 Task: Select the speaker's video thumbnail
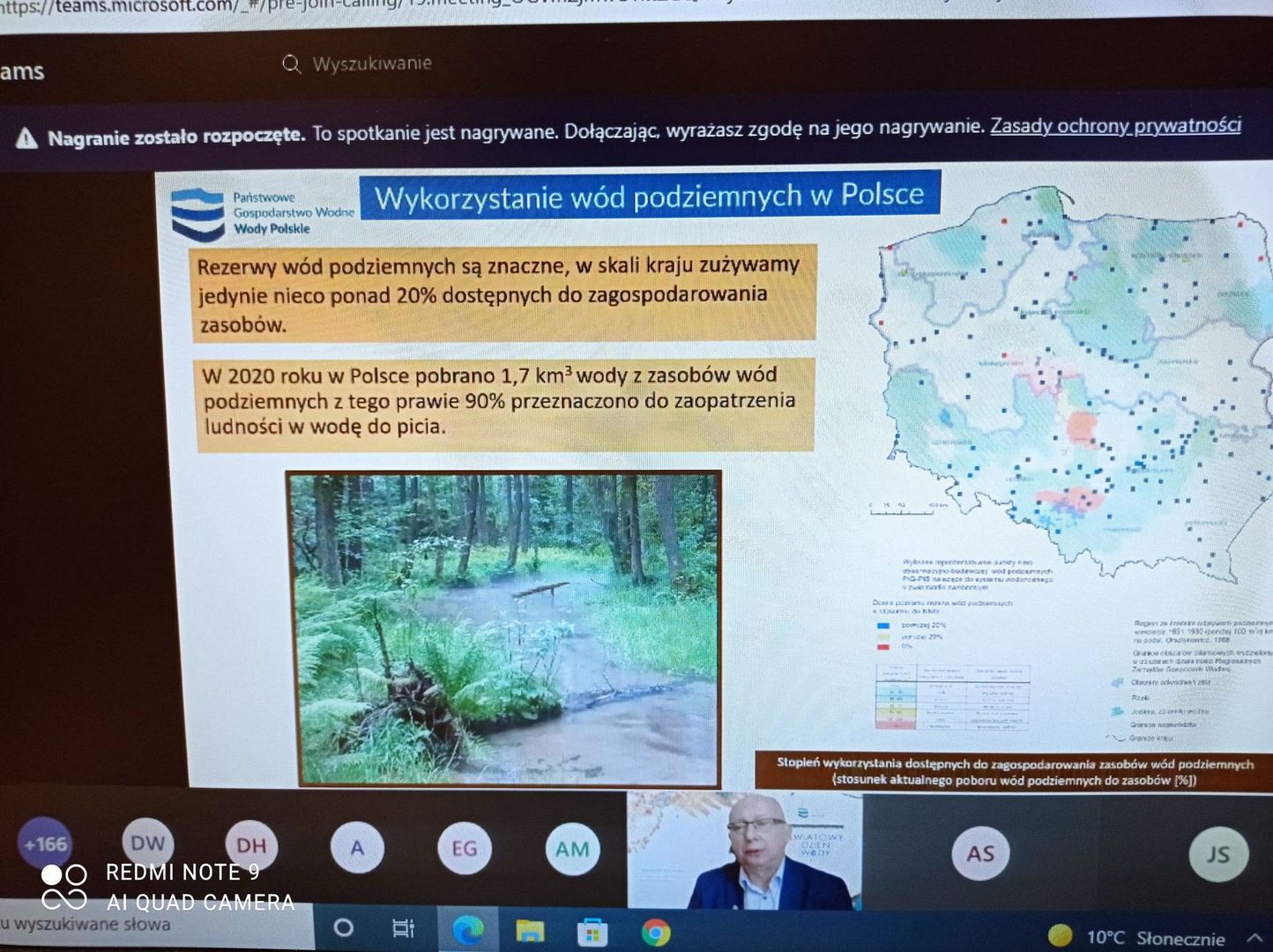coord(745,851)
